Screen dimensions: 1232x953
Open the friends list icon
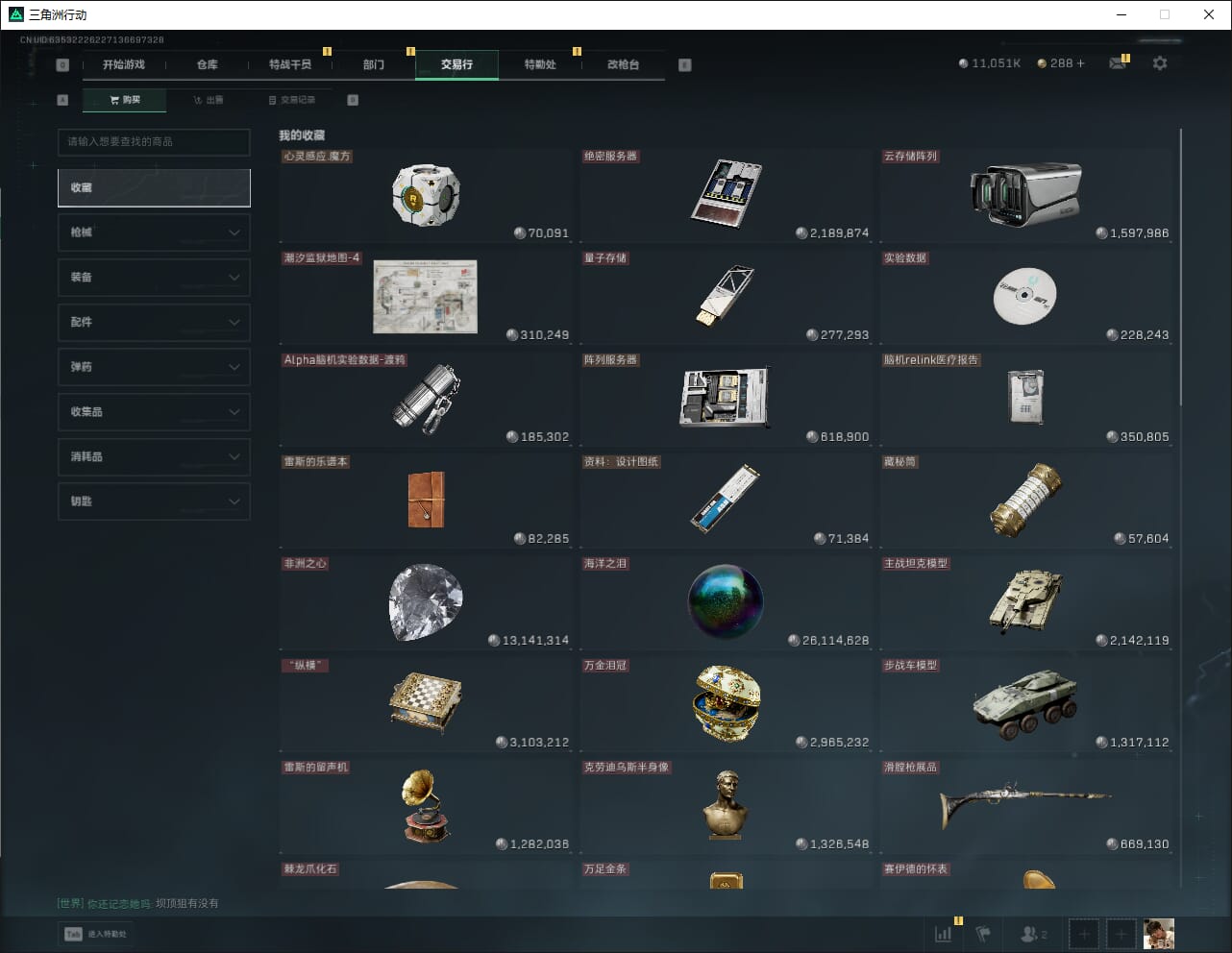[x=1033, y=934]
